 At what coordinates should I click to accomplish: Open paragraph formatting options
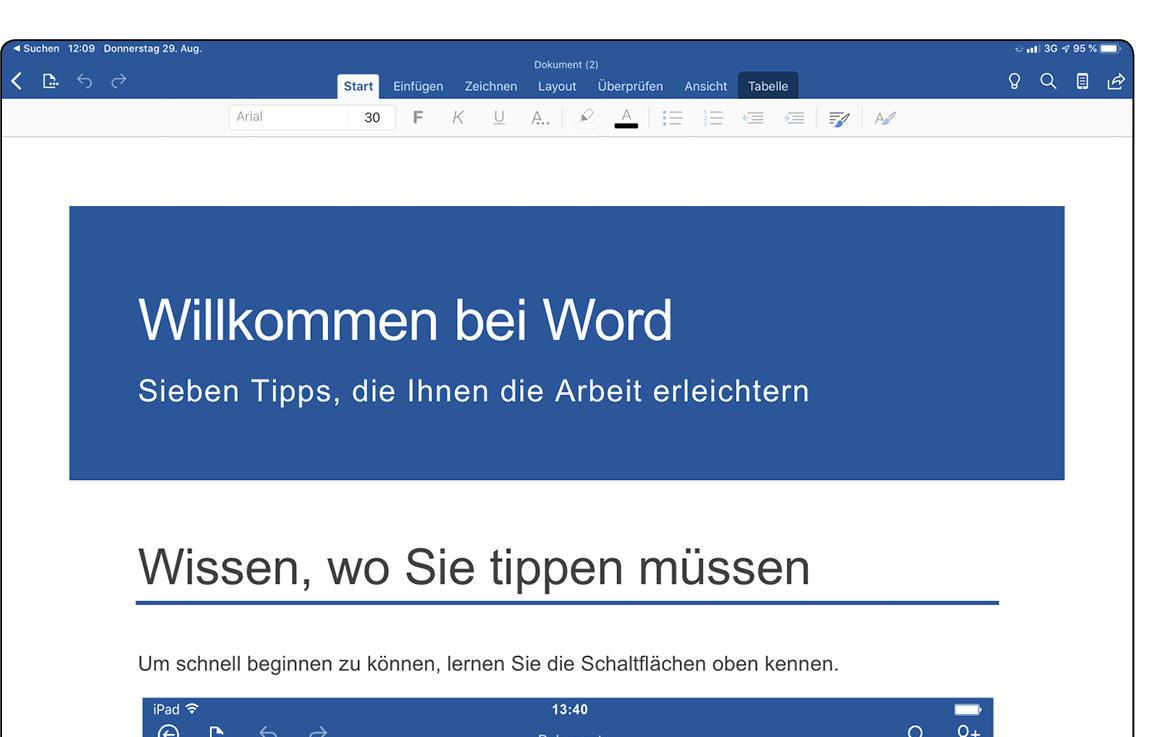point(840,118)
